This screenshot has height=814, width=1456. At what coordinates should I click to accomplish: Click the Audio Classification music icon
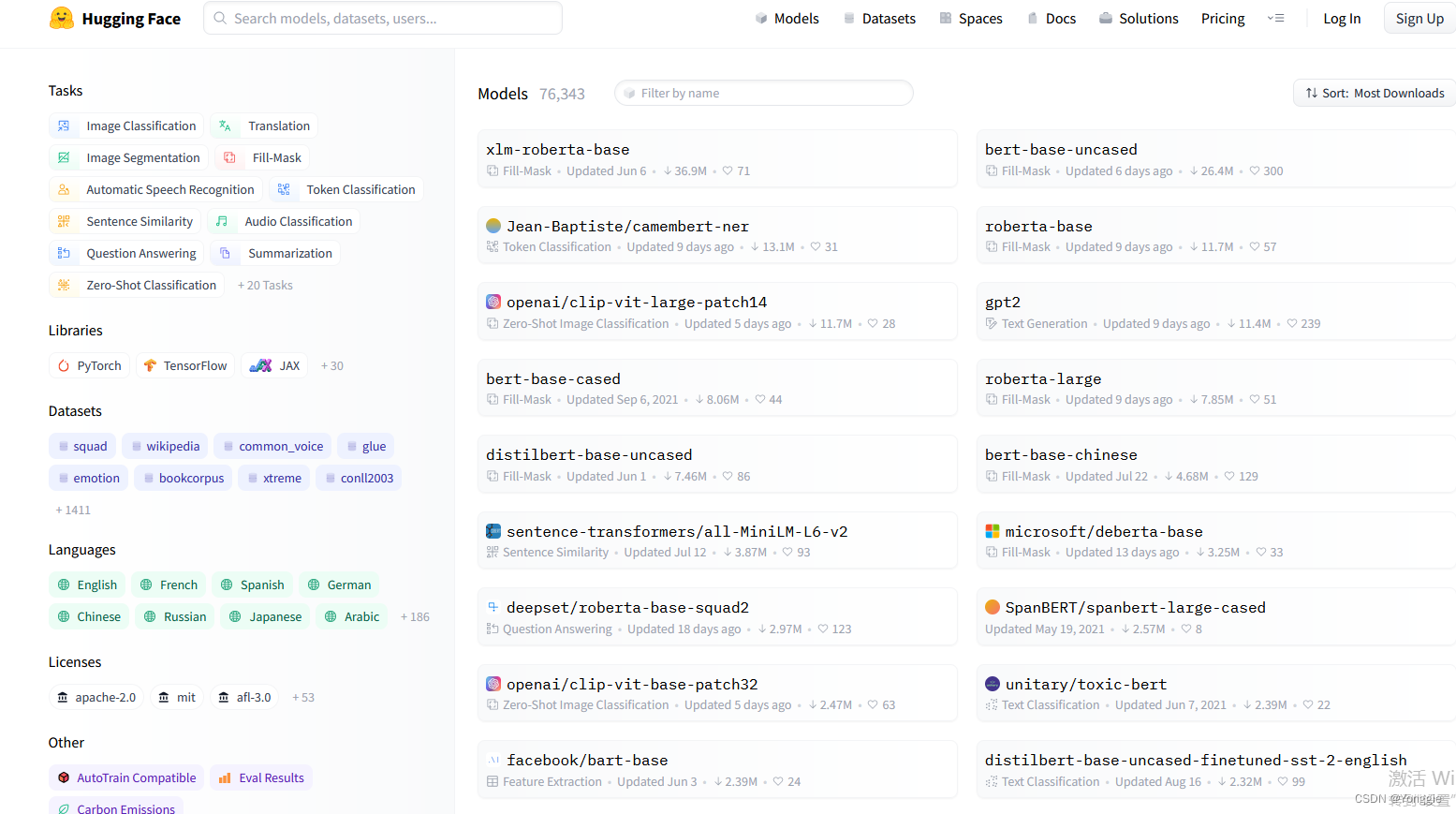tap(222, 221)
